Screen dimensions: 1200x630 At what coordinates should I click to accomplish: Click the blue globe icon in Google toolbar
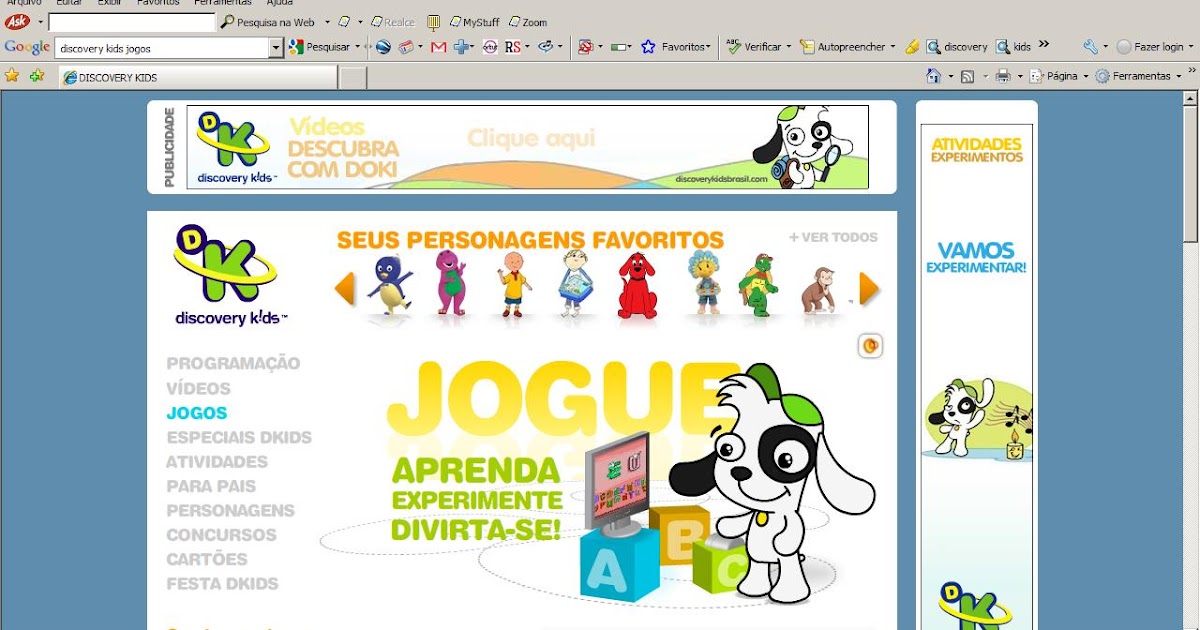click(382, 47)
